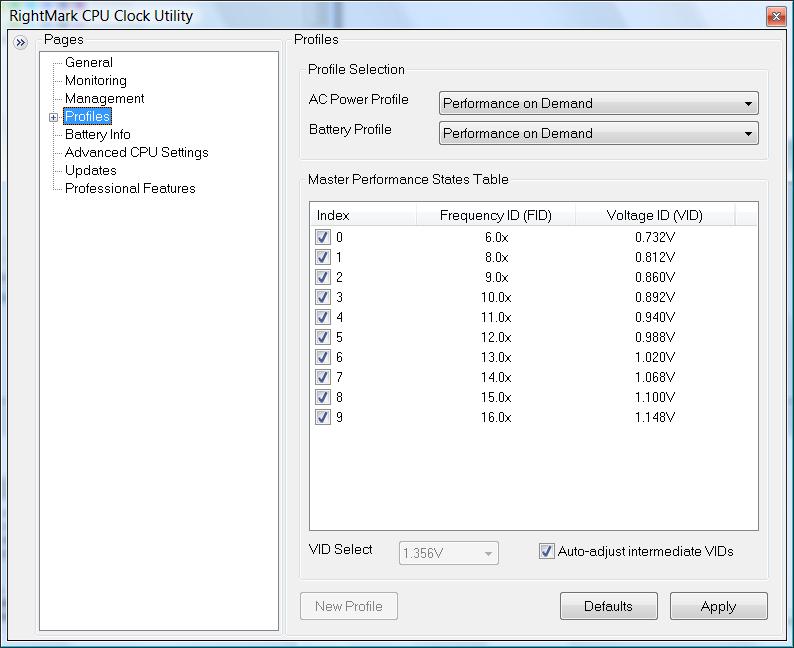
Task: Select the 8.0x frequency cell
Action: pyautogui.click(x=496, y=257)
